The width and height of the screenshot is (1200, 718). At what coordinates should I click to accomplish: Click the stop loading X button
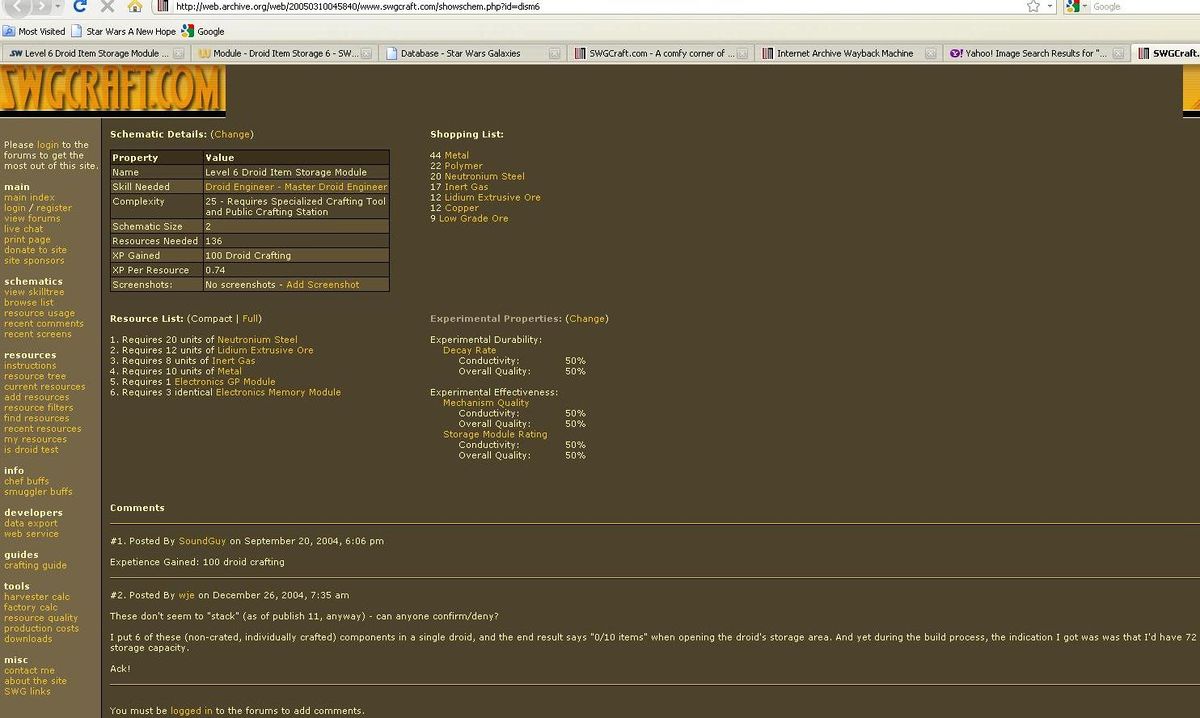[107, 6]
